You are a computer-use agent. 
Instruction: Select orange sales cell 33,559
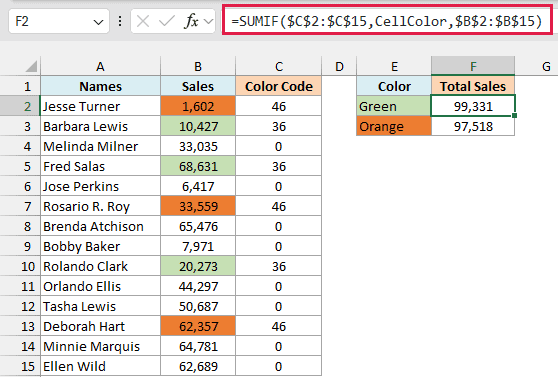tap(198, 206)
